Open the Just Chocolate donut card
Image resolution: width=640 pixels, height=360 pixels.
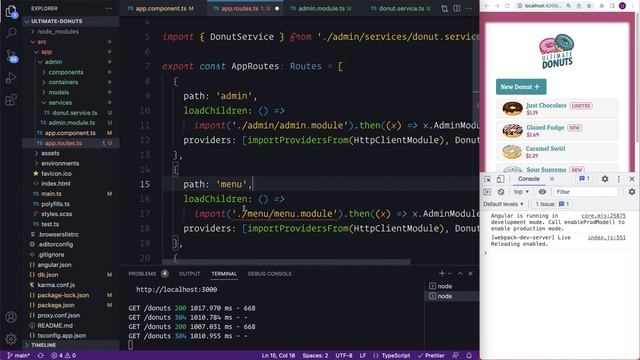pos(557,109)
